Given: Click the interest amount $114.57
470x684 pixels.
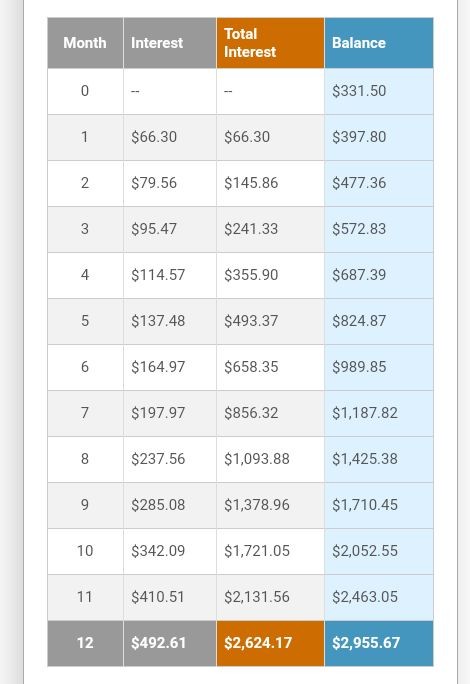Looking at the screenshot, I should pyautogui.click(x=170, y=275).
